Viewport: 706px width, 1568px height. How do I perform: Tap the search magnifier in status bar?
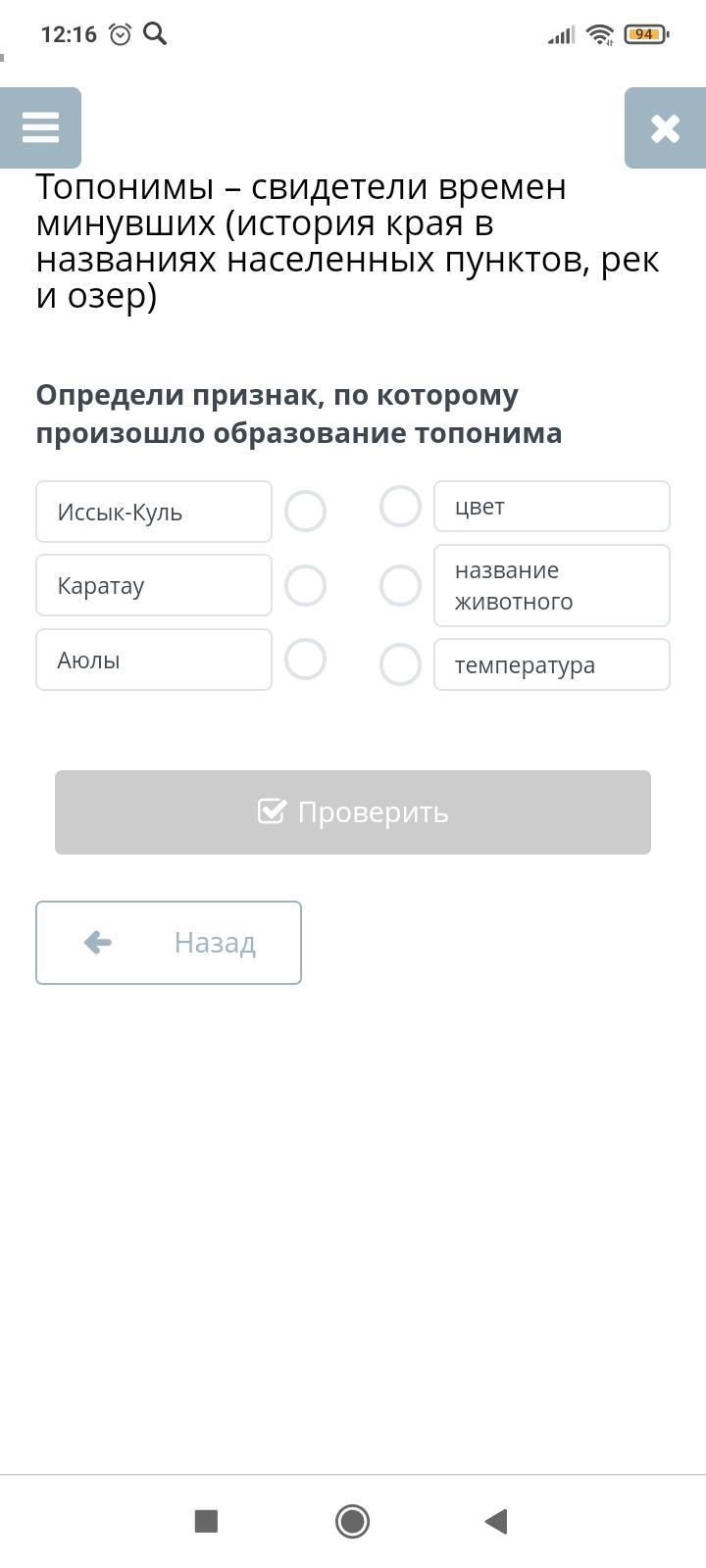(155, 34)
